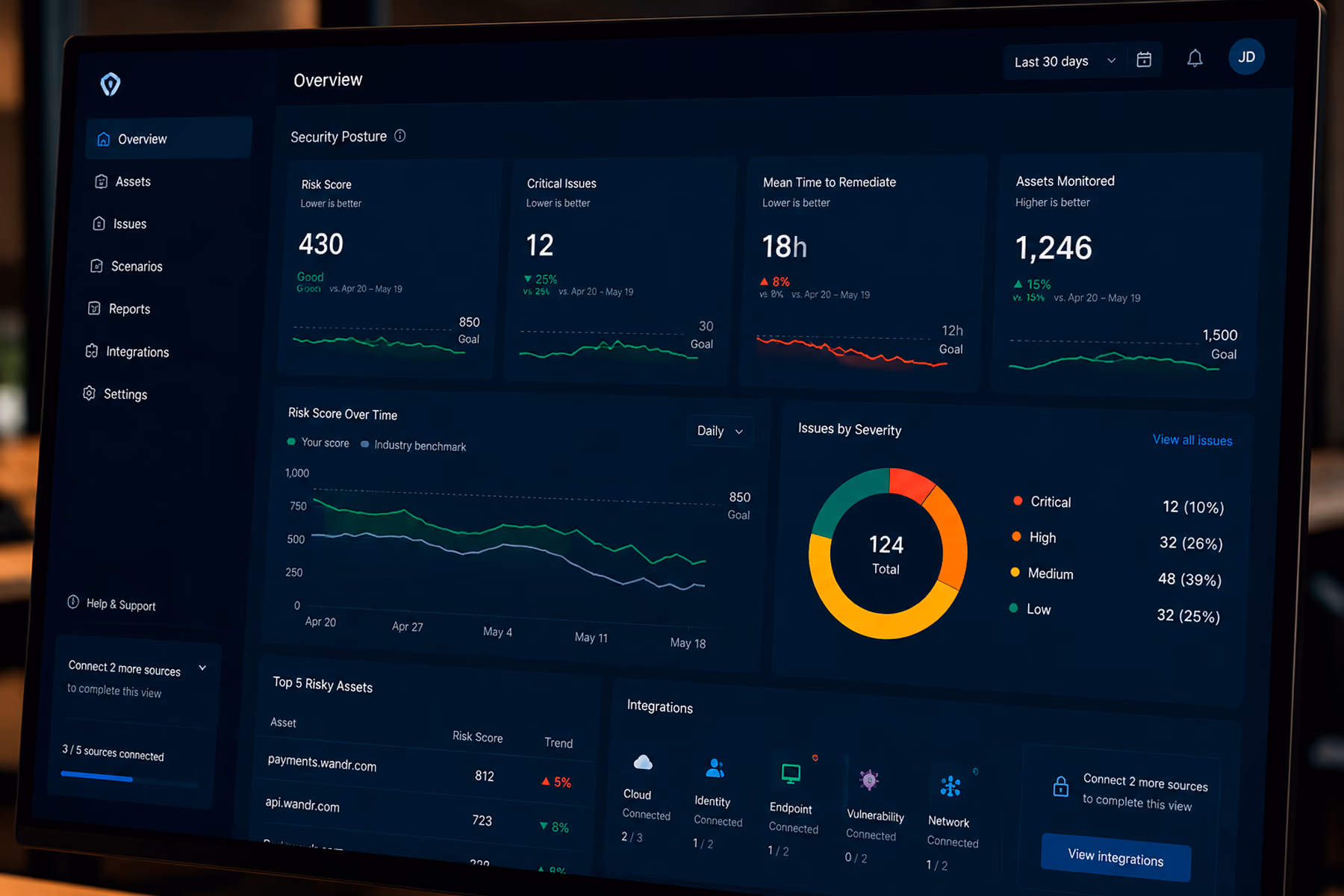This screenshot has width=1344, height=896.
Task: Click the Security Posture info icon
Action: [x=400, y=135]
